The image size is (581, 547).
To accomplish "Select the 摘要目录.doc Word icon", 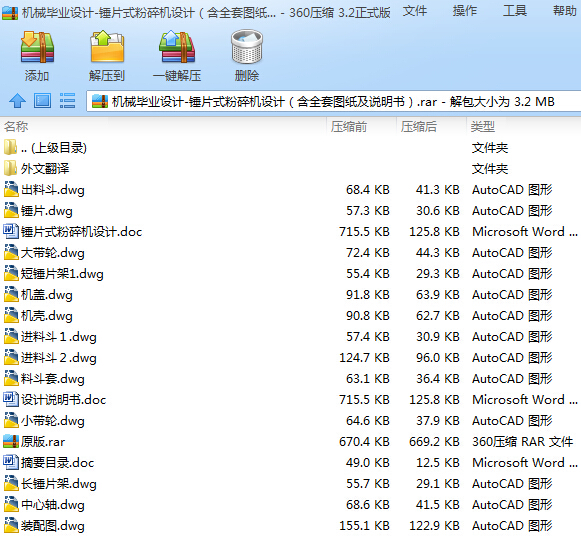I will pyautogui.click(x=11, y=463).
